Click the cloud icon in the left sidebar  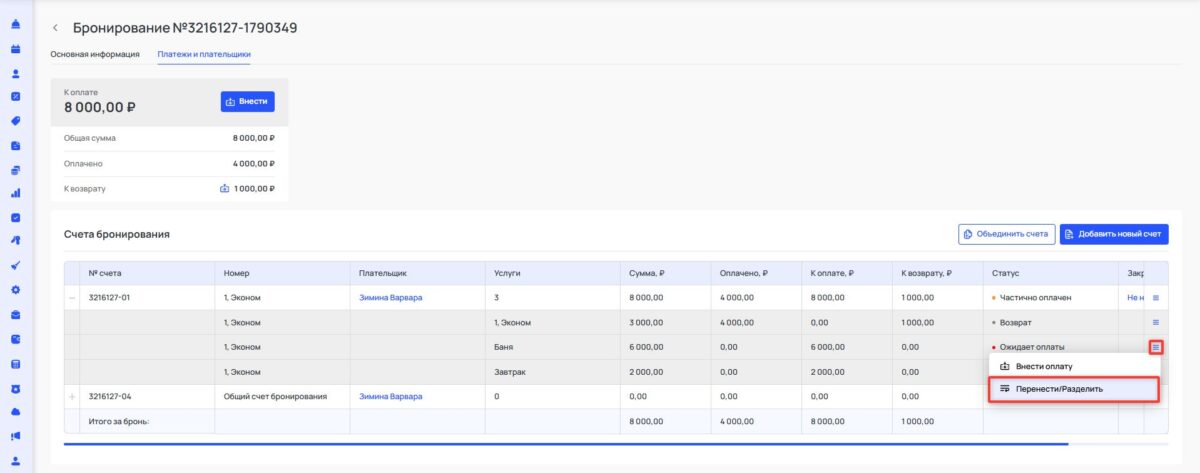coord(15,411)
